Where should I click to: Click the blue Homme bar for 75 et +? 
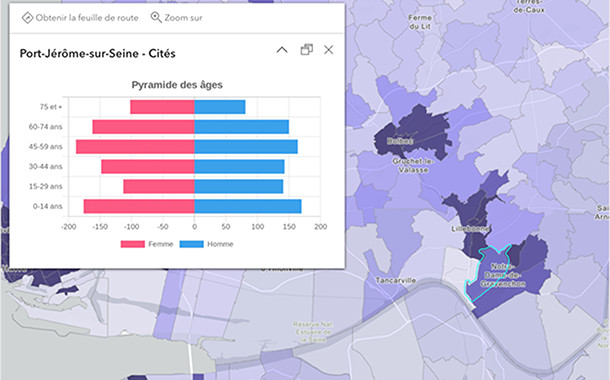(x=220, y=107)
